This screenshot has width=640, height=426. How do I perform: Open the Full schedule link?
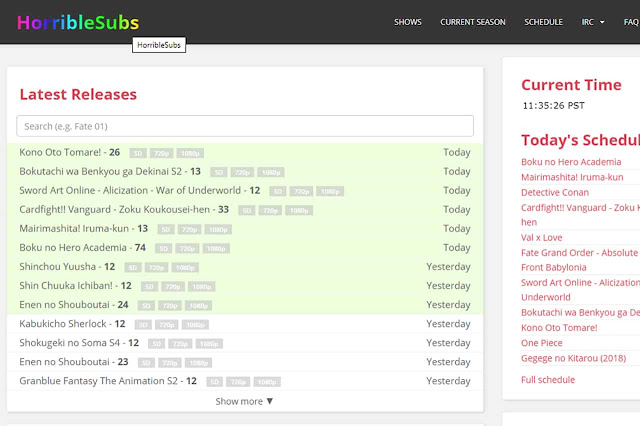tap(548, 380)
